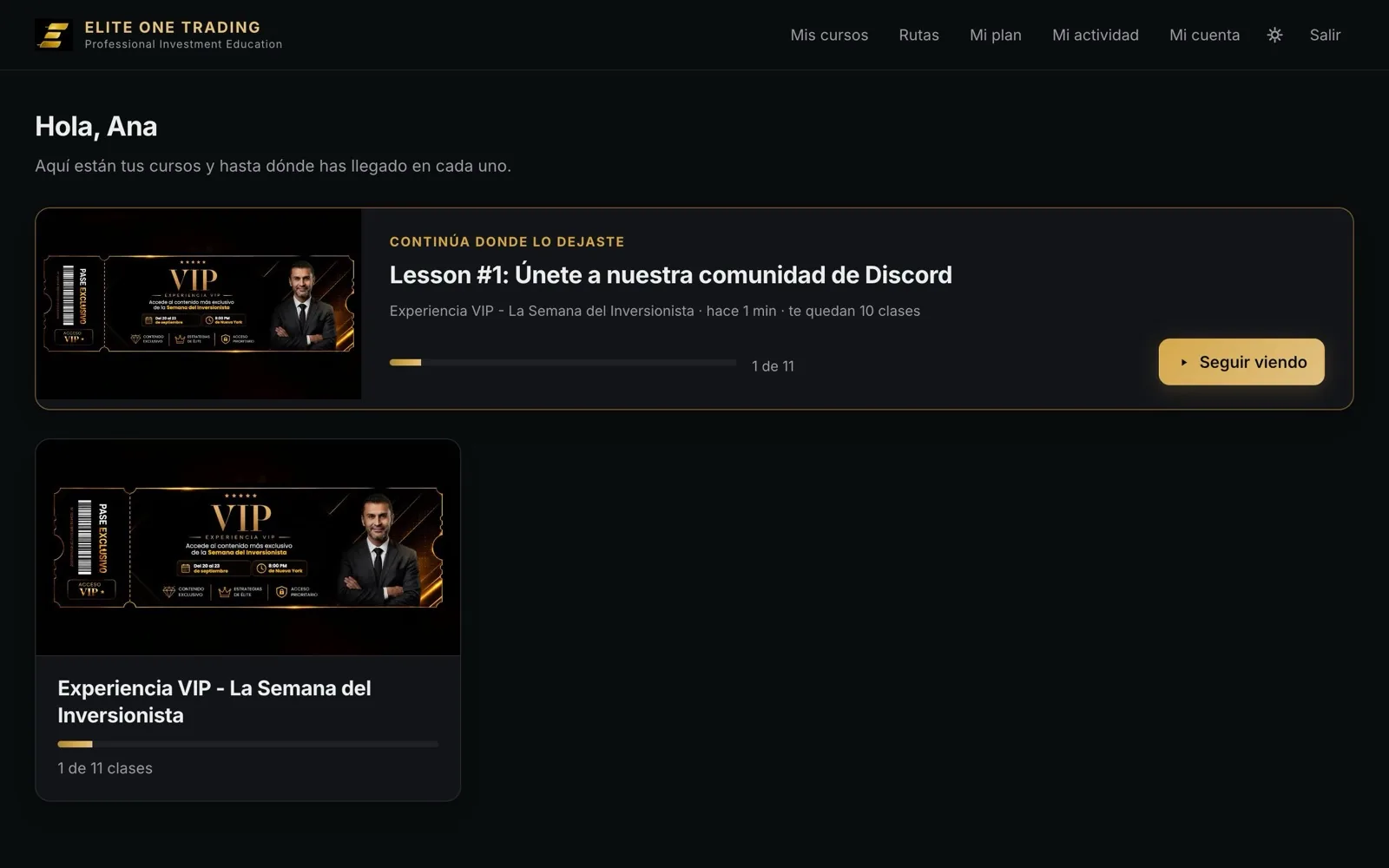
Task: Click the course card progress bar above '1 de 11 clases'
Action: 248,744
